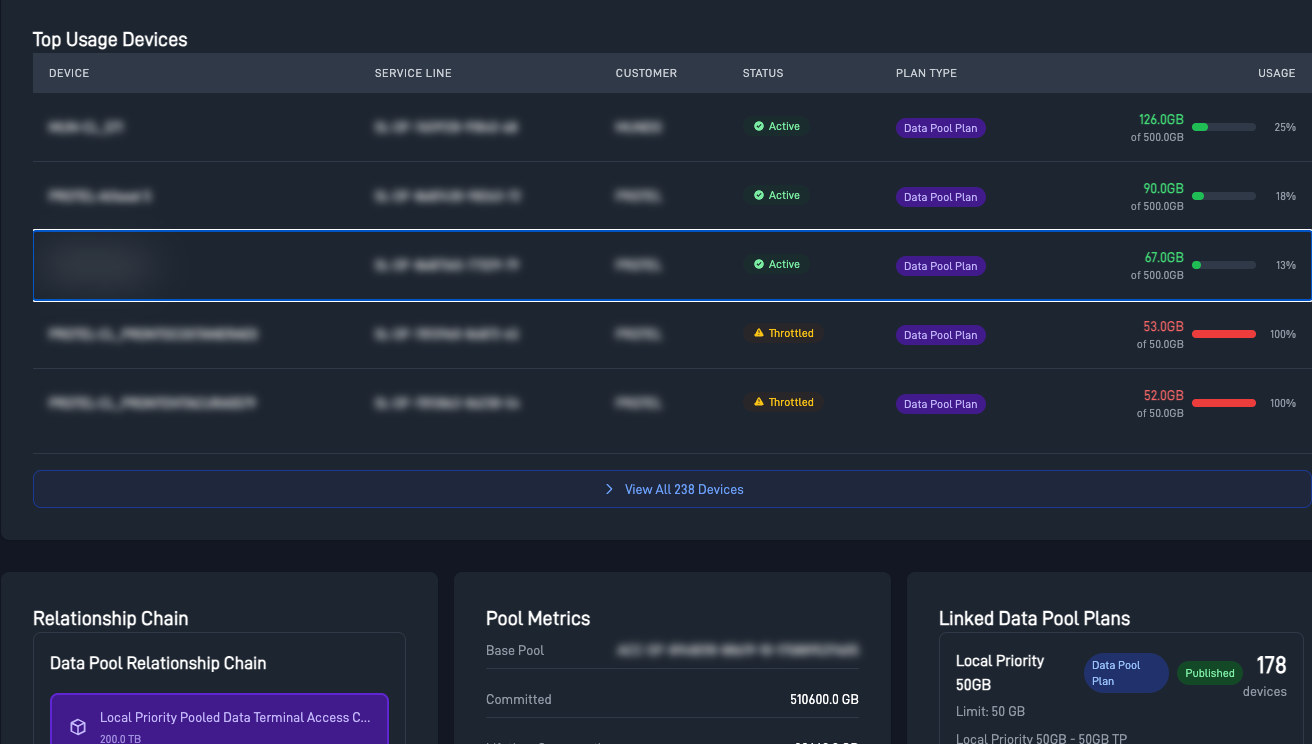The width and height of the screenshot is (1312, 744).
Task: Click the Committed value in Pool Metrics
Action: point(822,699)
